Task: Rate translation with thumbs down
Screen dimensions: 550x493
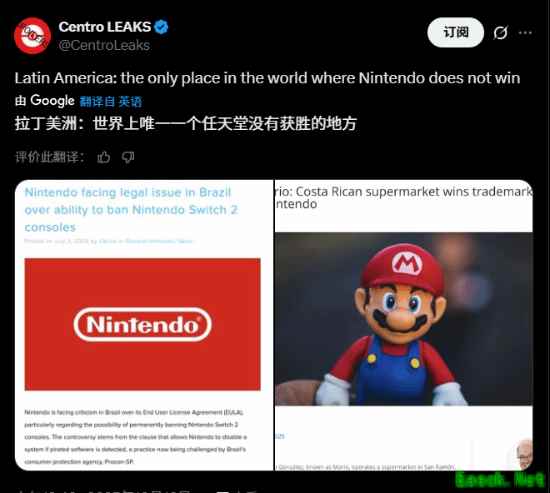Action: 128,157
